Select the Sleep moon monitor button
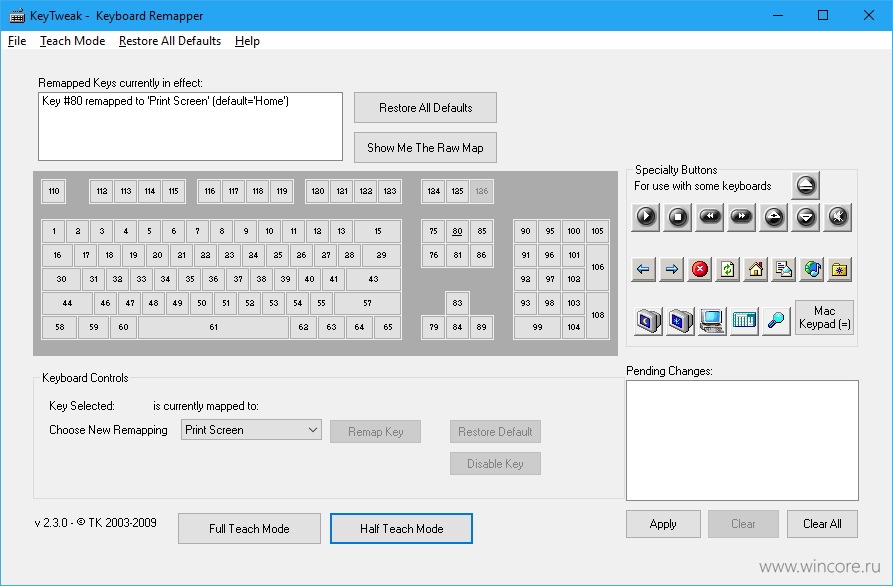Viewport: 893px width, 586px height. [648, 321]
